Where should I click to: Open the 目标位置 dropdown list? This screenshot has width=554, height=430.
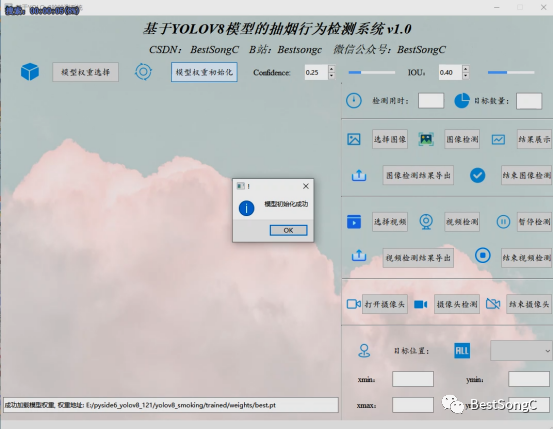click(x=521, y=351)
